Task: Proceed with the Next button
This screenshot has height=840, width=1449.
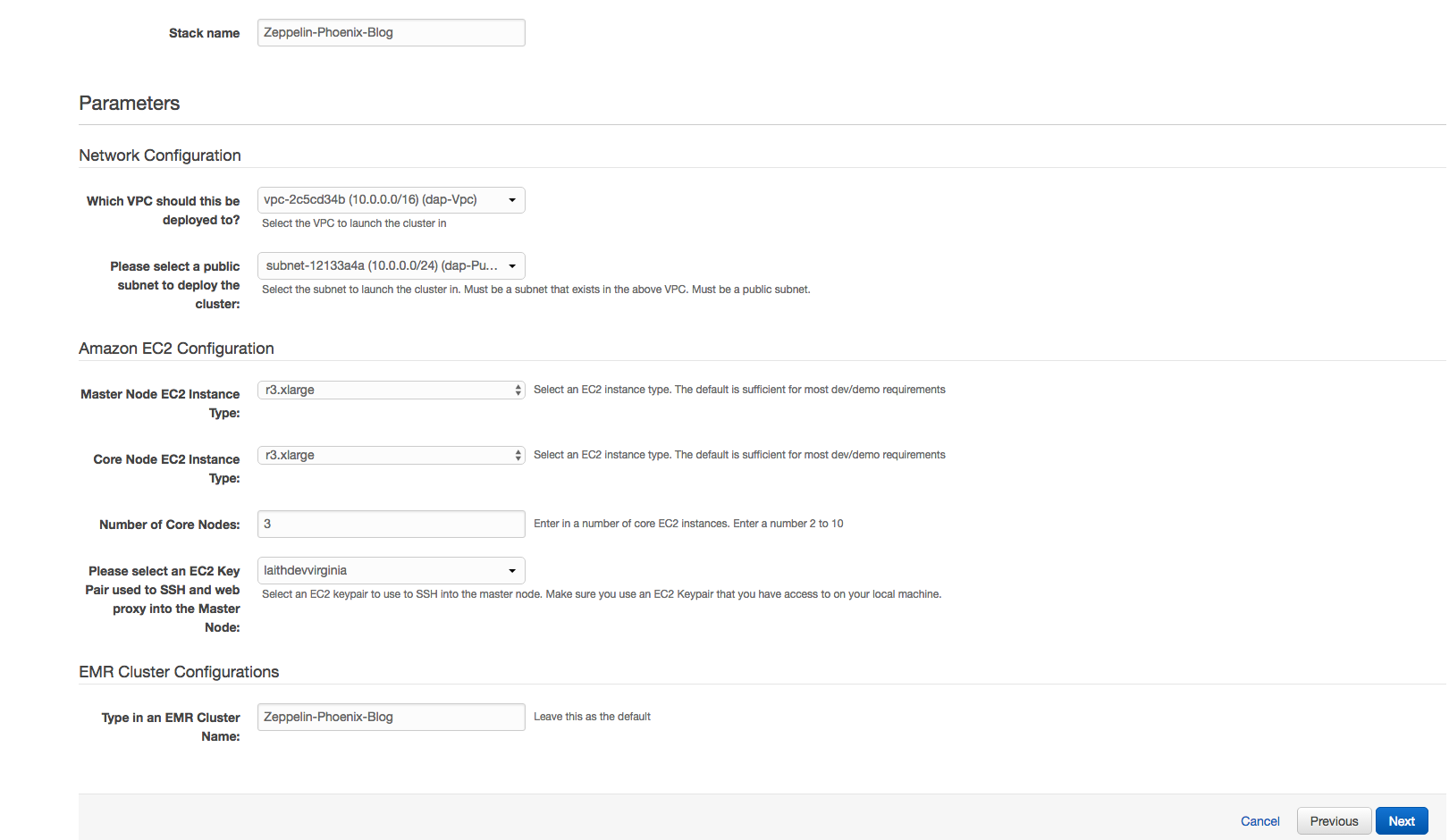Action: [1402, 821]
